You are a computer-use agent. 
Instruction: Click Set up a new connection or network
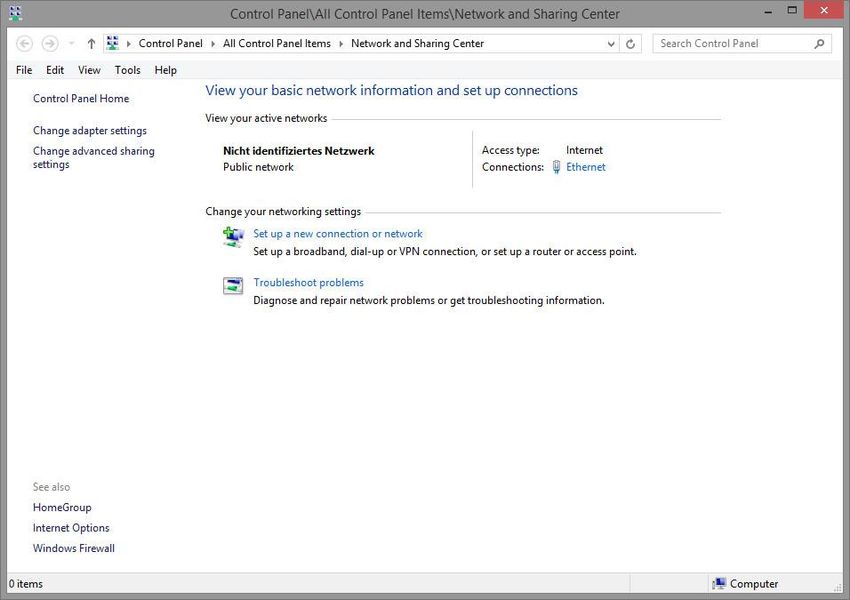(338, 234)
